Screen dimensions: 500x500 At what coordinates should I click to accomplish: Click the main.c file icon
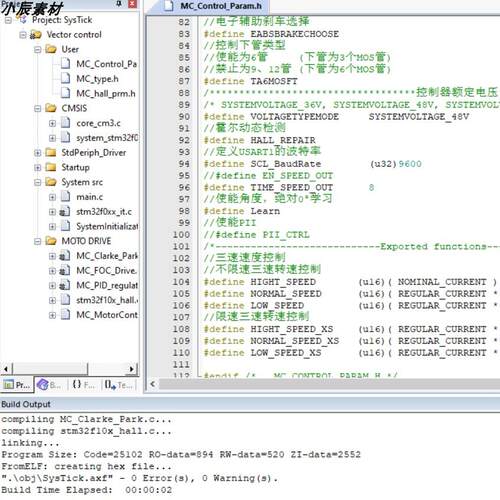pyautogui.click(x=66, y=196)
